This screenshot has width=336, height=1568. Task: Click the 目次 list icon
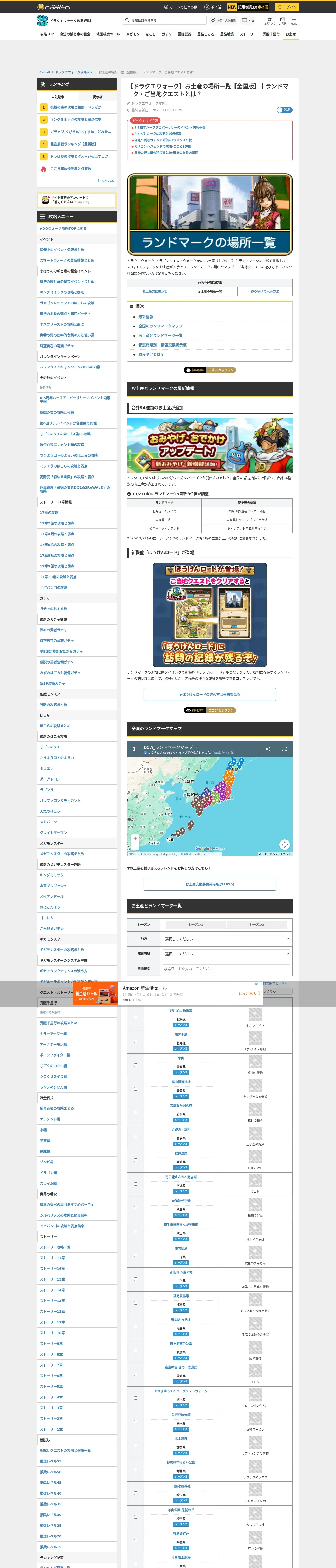point(132,306)
